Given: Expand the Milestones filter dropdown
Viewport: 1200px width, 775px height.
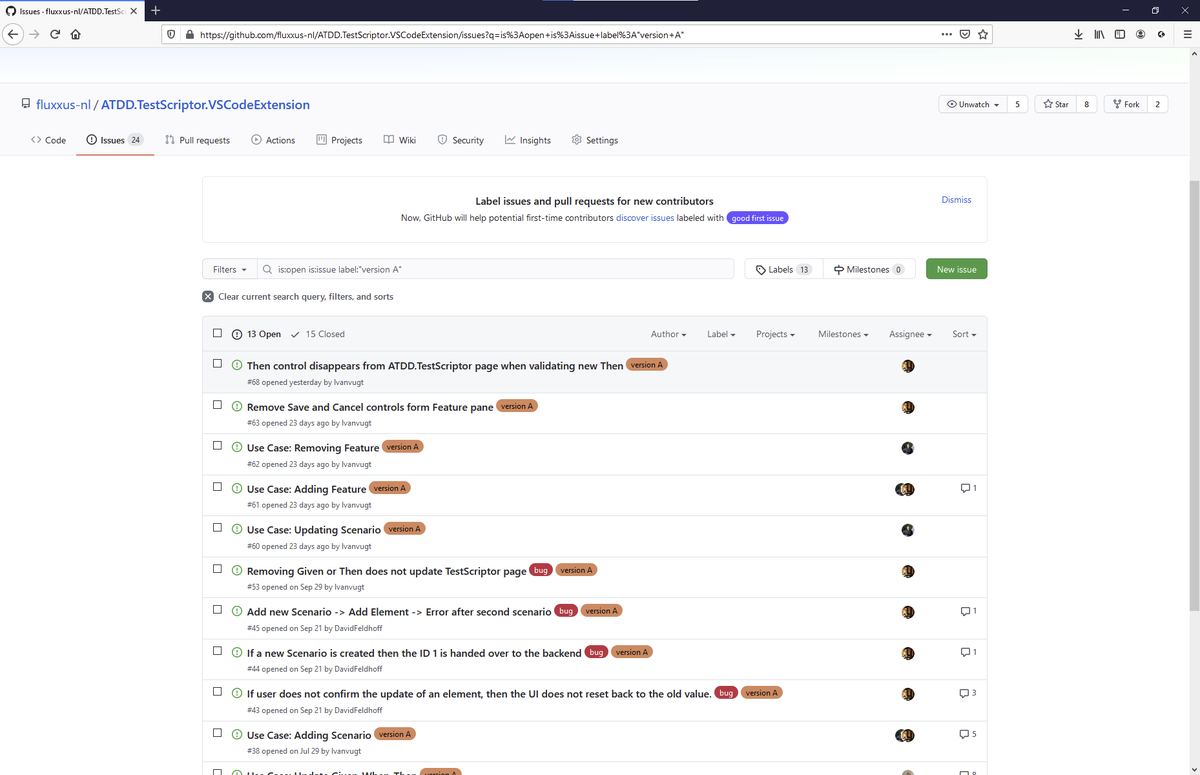Looking at the screenshot, I should tap(843, 334).
